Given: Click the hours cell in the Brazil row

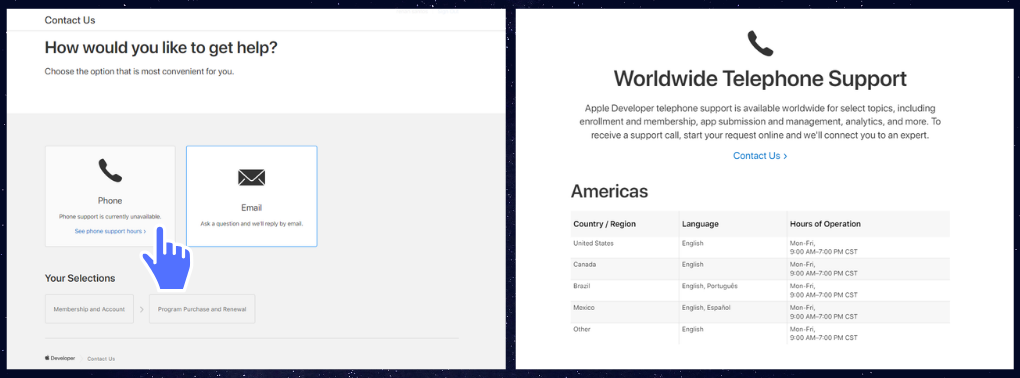Looking at the screenshot, I should pos(868,290).
